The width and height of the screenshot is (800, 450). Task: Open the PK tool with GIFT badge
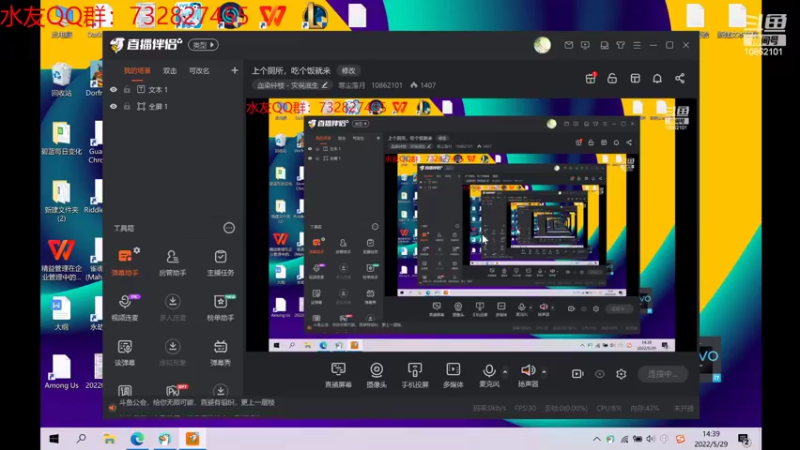173,391
